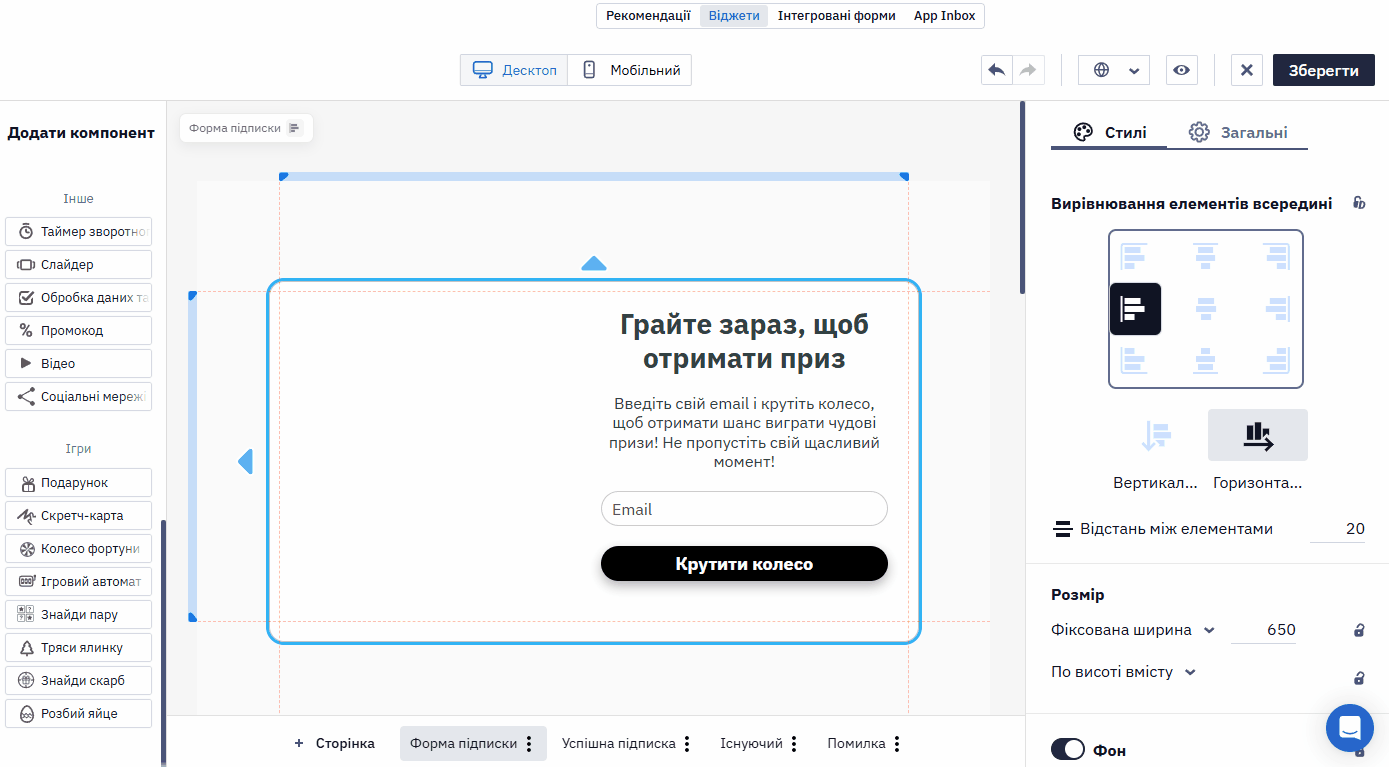Open the Рекомендації tab
Image resolution: width=1389 pixels, height=767 pixels.
648,16
